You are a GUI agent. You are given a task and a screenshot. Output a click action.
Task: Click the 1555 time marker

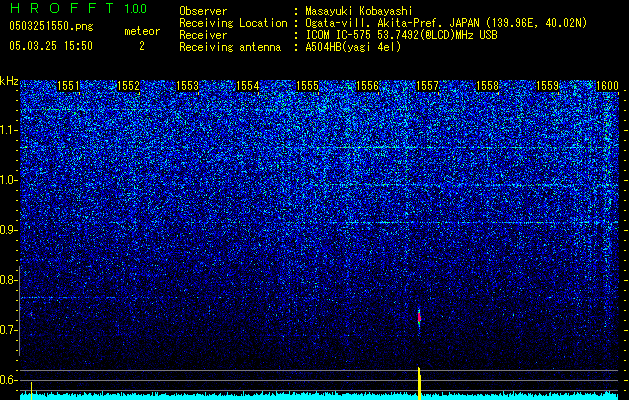coord(308,86)
